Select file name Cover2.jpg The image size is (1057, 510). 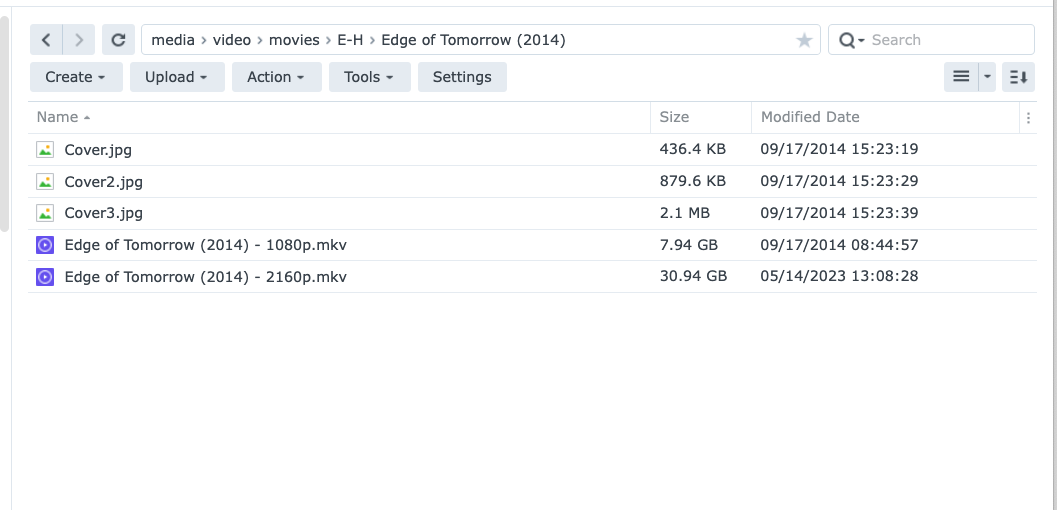[x=104, y=181]
